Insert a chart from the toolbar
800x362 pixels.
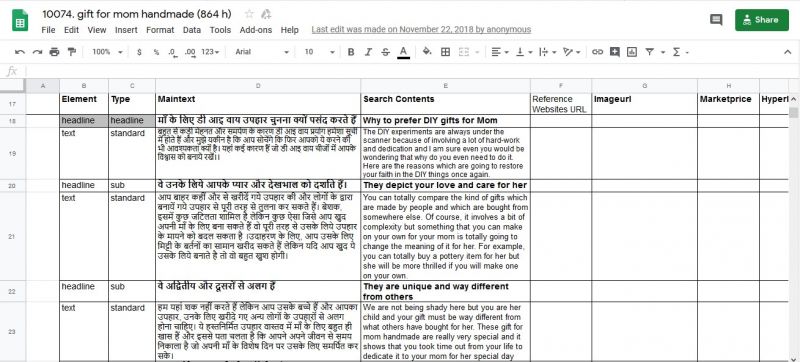(632, 52)
